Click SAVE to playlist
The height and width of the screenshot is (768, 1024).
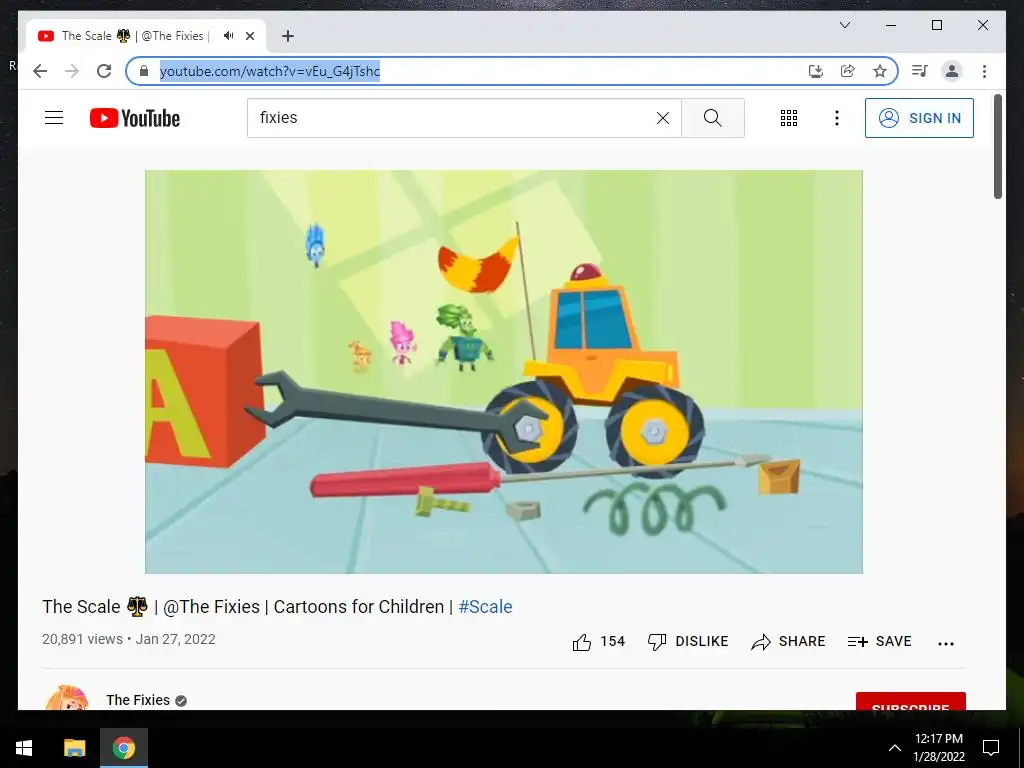(879, 642)
